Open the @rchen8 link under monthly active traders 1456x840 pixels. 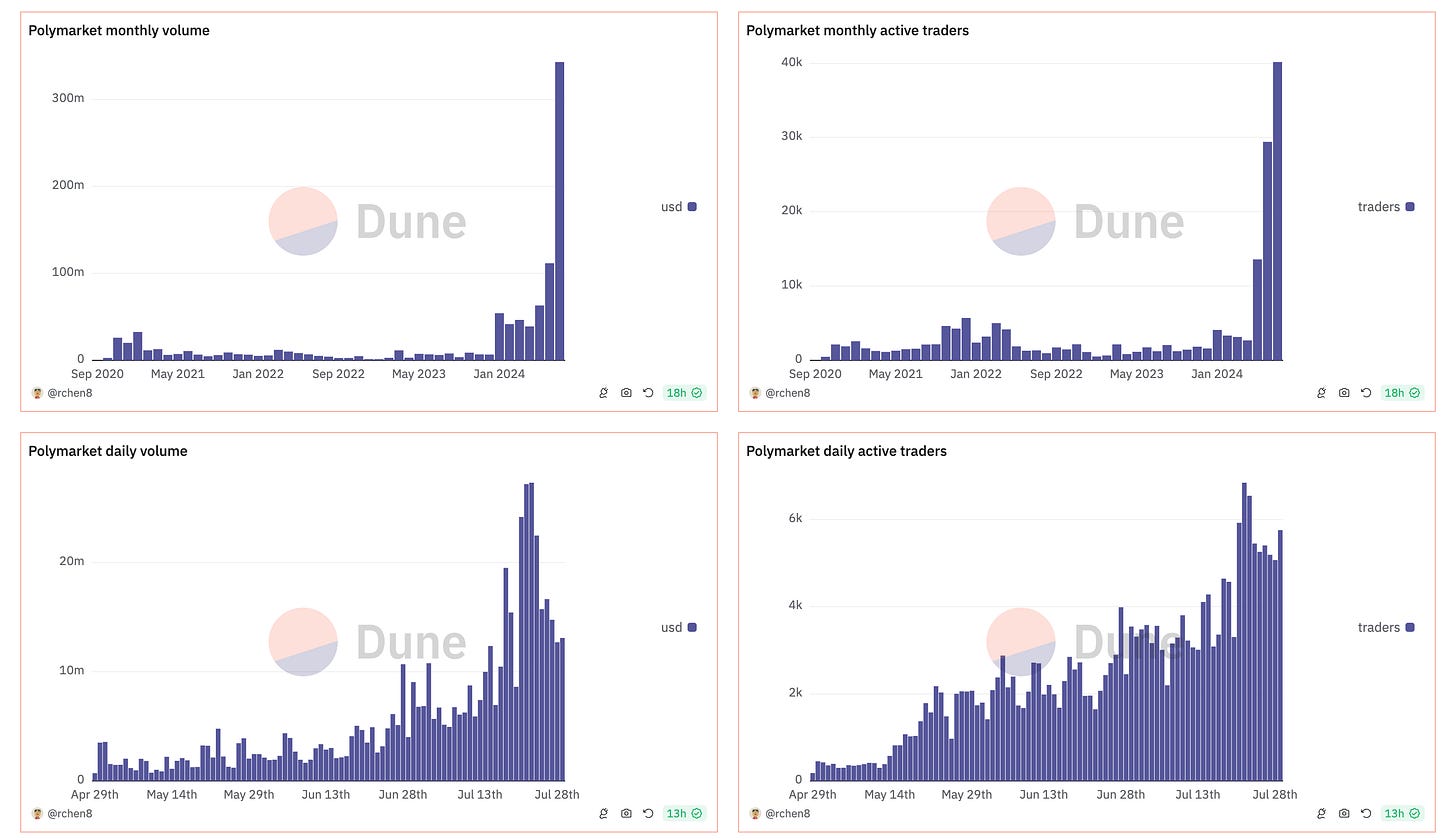788,393
